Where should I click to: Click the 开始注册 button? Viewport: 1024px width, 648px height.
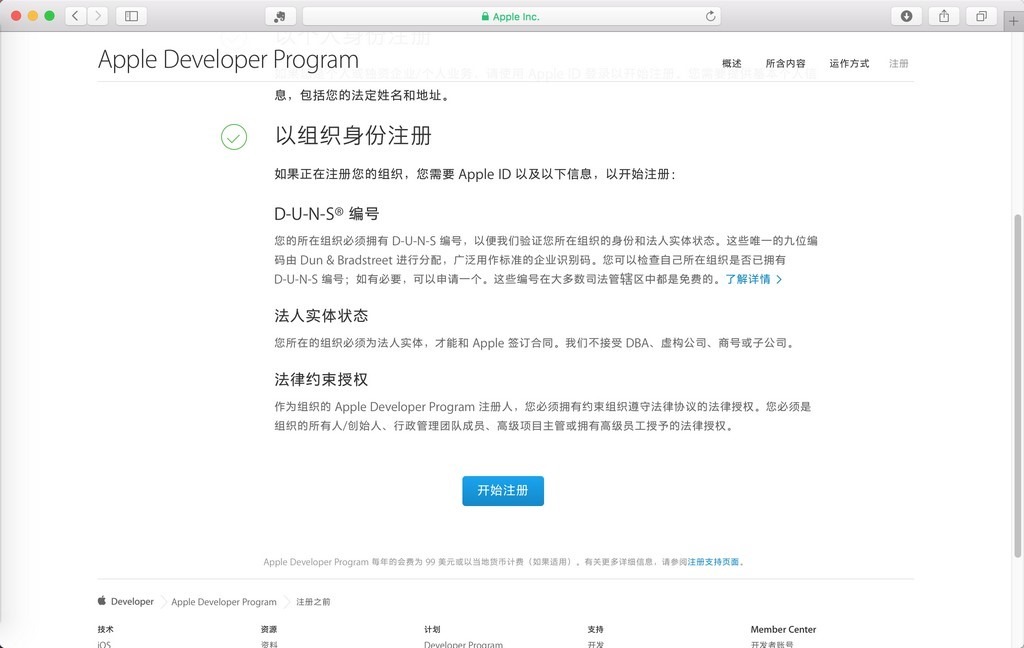pos(503,491)
